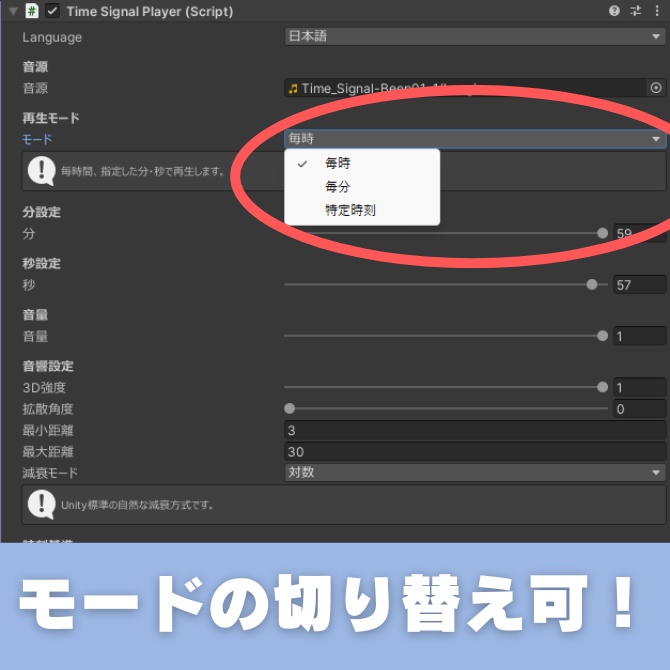Image resolution: width=670 pixels, height=670 pixels.
Task: Open the component help reference icon
Action: coord(614,11)
